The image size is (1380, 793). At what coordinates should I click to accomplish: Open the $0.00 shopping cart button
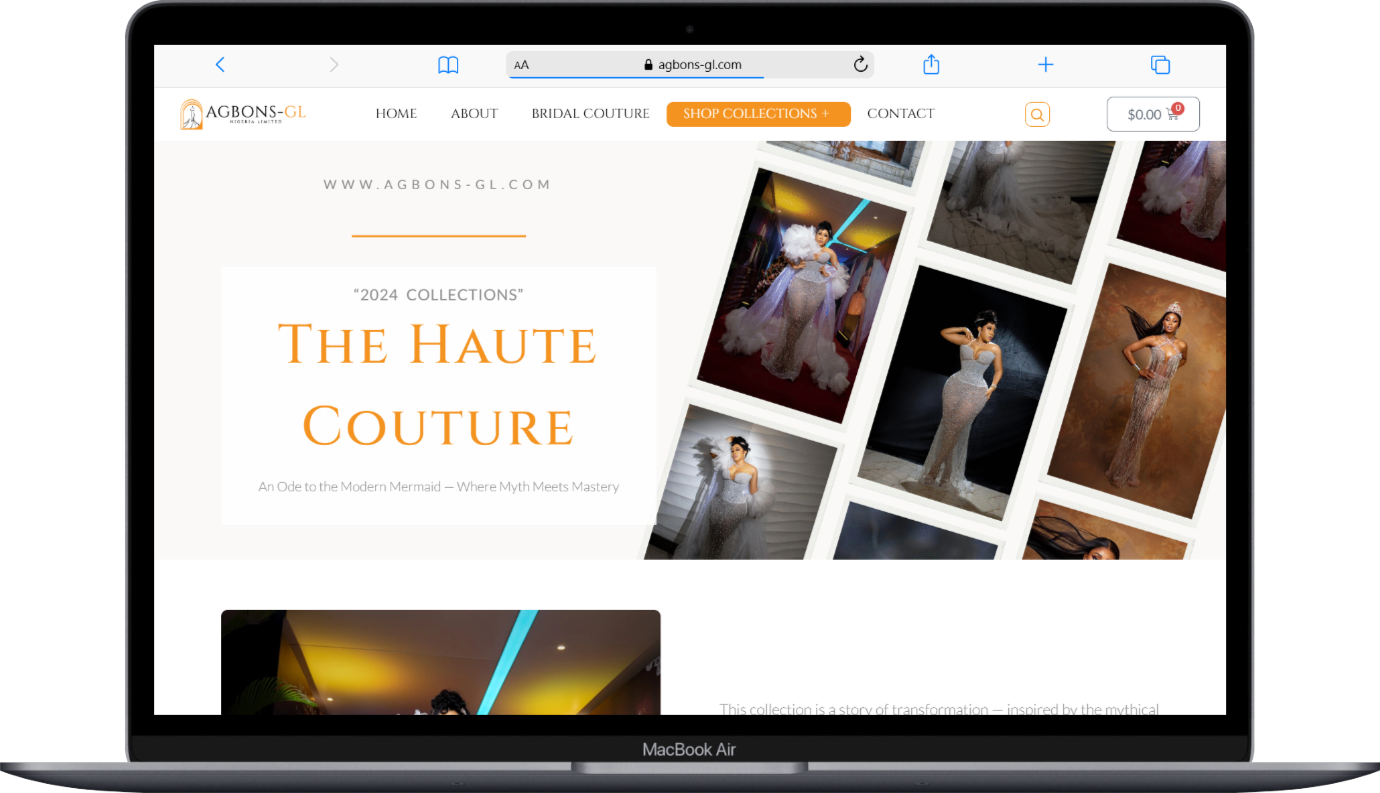pos(1153,114)
